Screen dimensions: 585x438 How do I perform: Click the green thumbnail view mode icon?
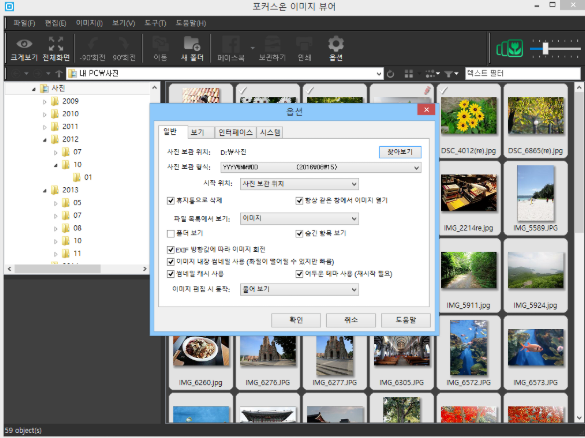[509, 49]
